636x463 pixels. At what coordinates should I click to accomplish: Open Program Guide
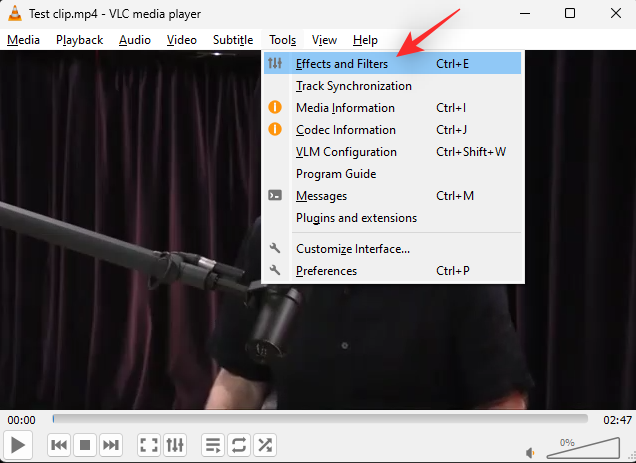click(x=392, y=174)
